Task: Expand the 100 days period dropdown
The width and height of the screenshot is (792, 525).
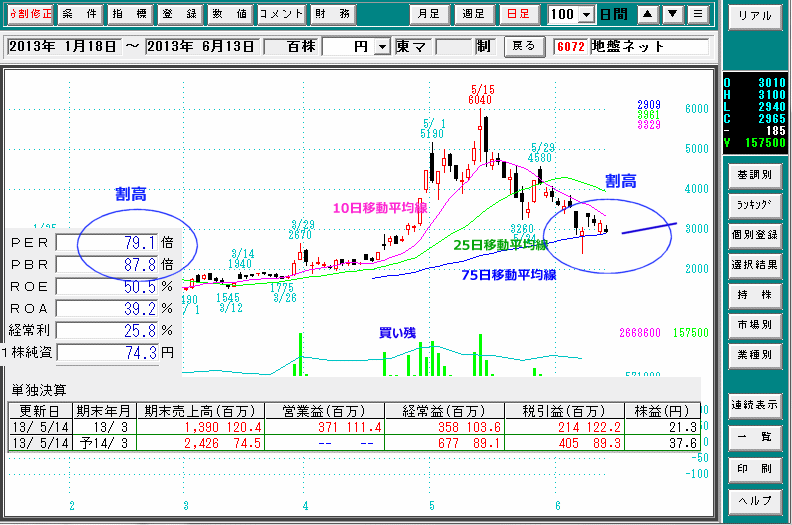Action: (x=586, y=15)
